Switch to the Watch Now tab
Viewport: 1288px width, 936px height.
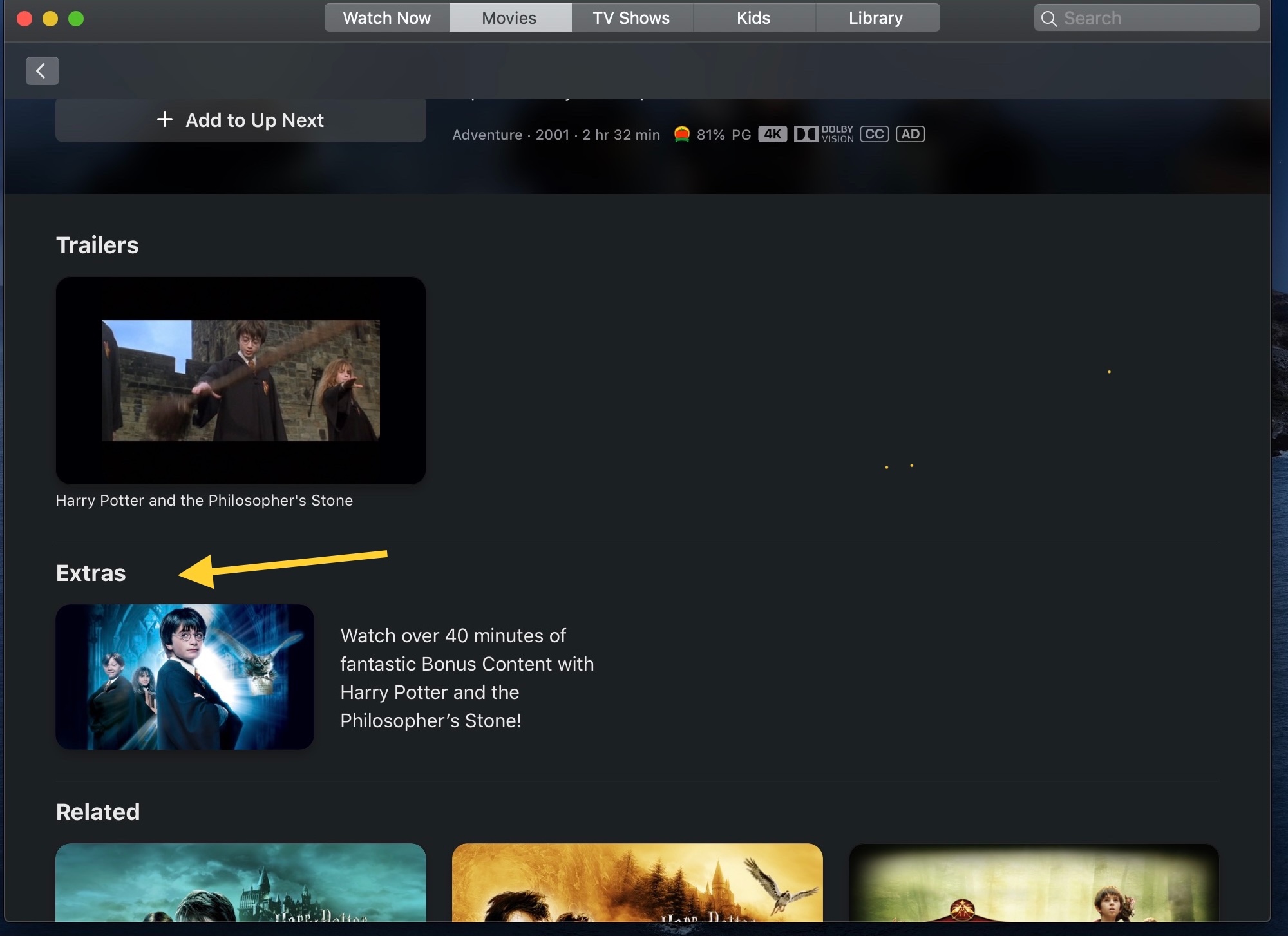click(x=386, y=17)
